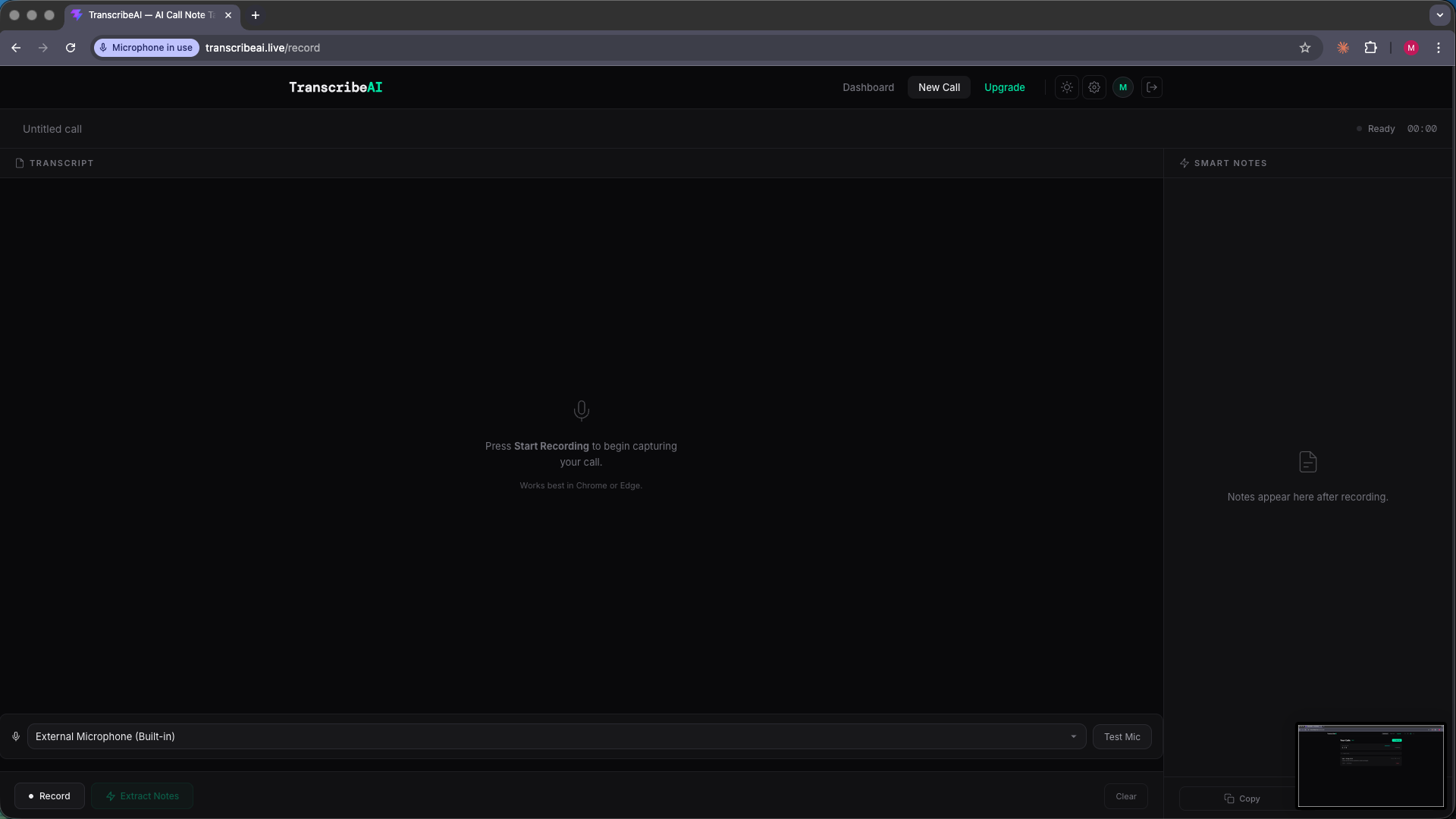The image size is (1456, 819).
Task: Open Chrome menu with three-dot icon
Action: pyautogui.click(x=1439, y=47)
